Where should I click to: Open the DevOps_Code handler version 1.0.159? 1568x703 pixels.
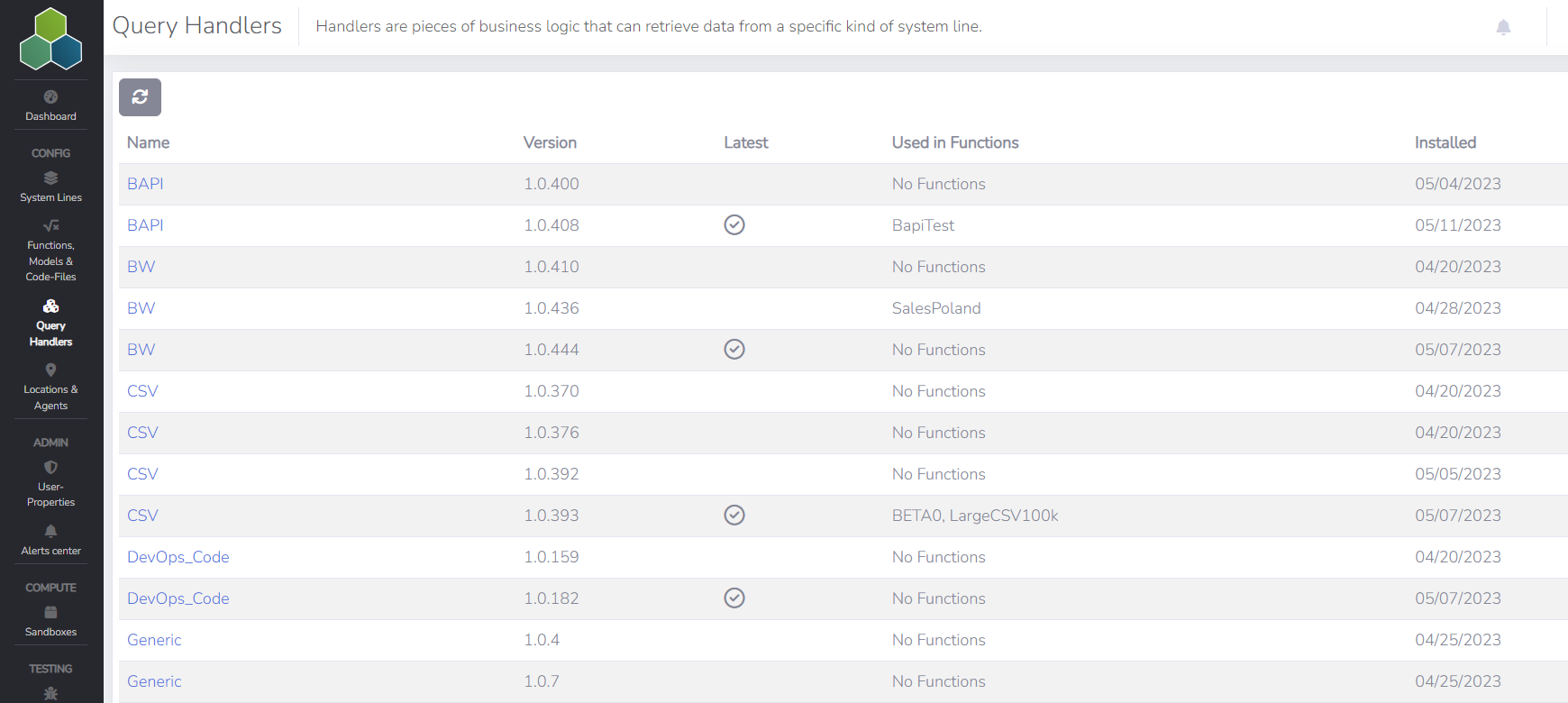click(178, 557)
